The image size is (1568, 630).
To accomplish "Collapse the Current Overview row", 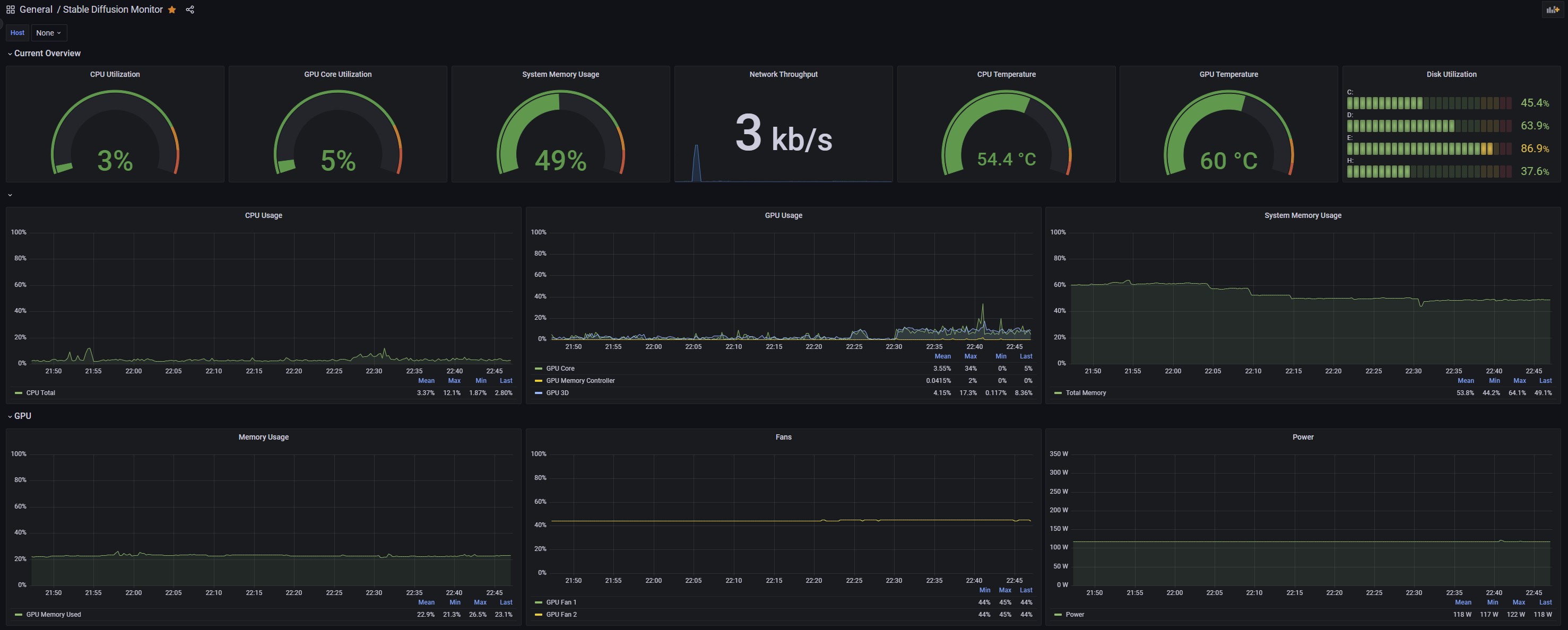I will click(47, 54).
